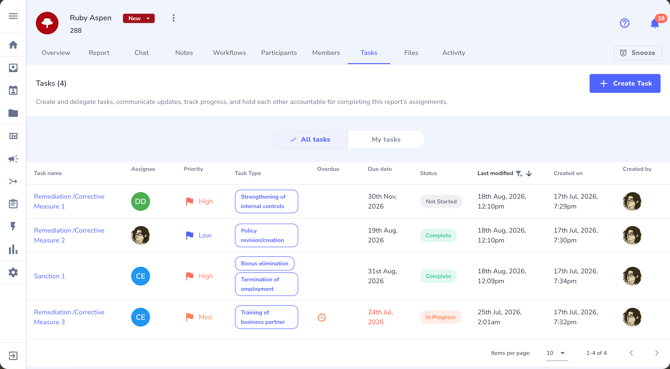
Task: Open the hamburger menu in the sidebar
Action: tap(13, 16)
